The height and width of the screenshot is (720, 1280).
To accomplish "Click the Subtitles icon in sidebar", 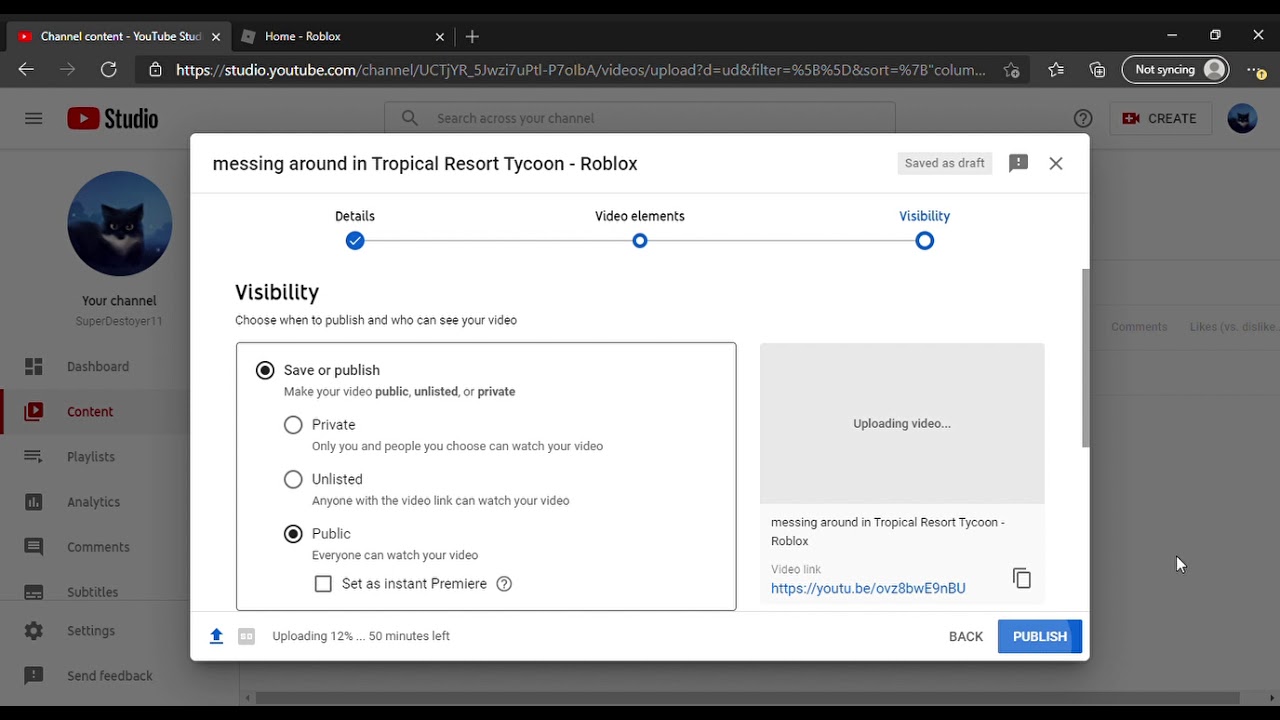I will click(34, 592).
